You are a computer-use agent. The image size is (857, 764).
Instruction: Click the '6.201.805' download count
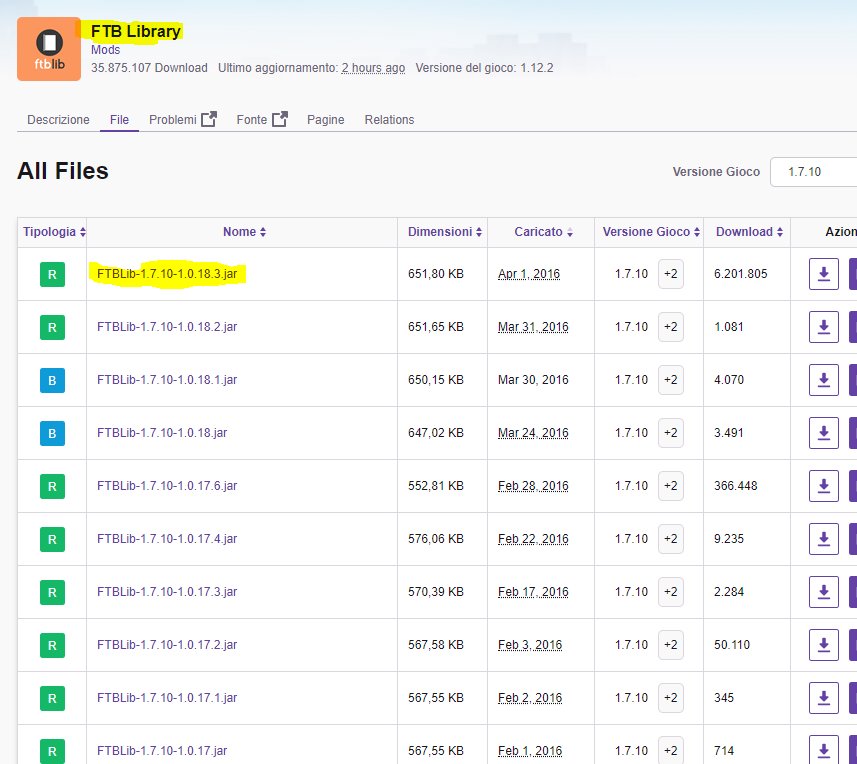(741, 274)
